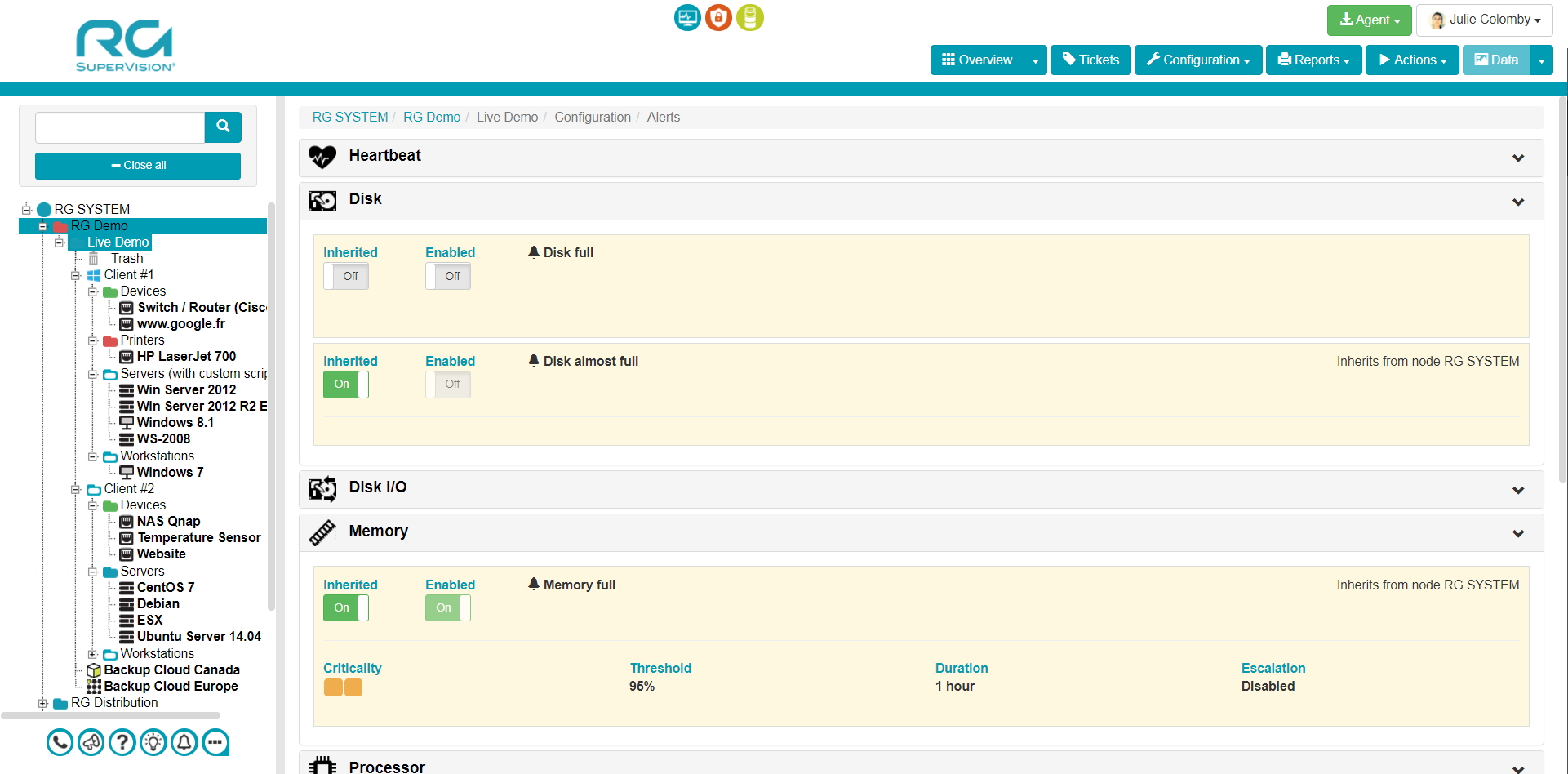
Task: Click the teal monitoring screen icon
Action: pos(686,17)
